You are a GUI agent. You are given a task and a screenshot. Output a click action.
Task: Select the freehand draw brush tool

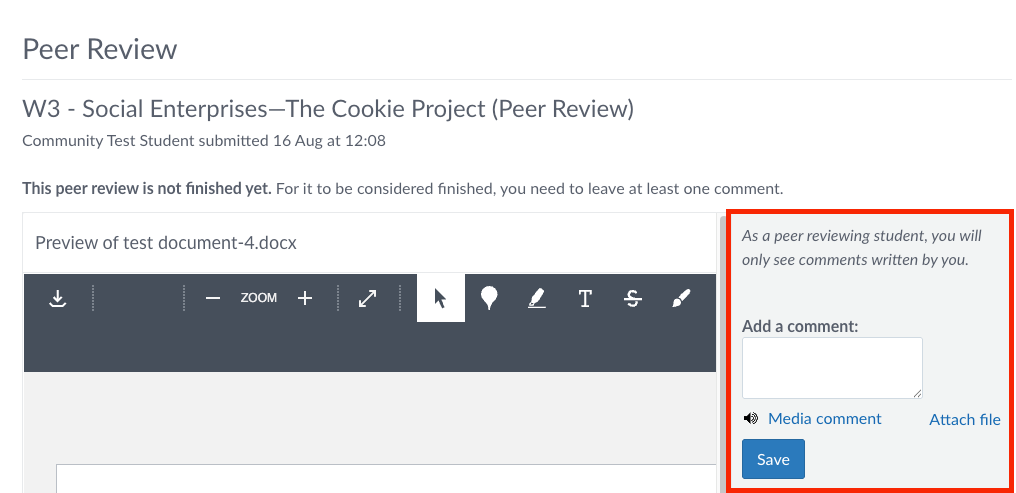click(681, 298)
